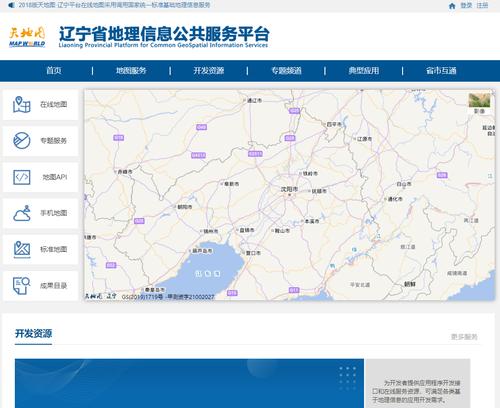Click the 注册 register link
The image size is (500, 408).
pos(482,5)
